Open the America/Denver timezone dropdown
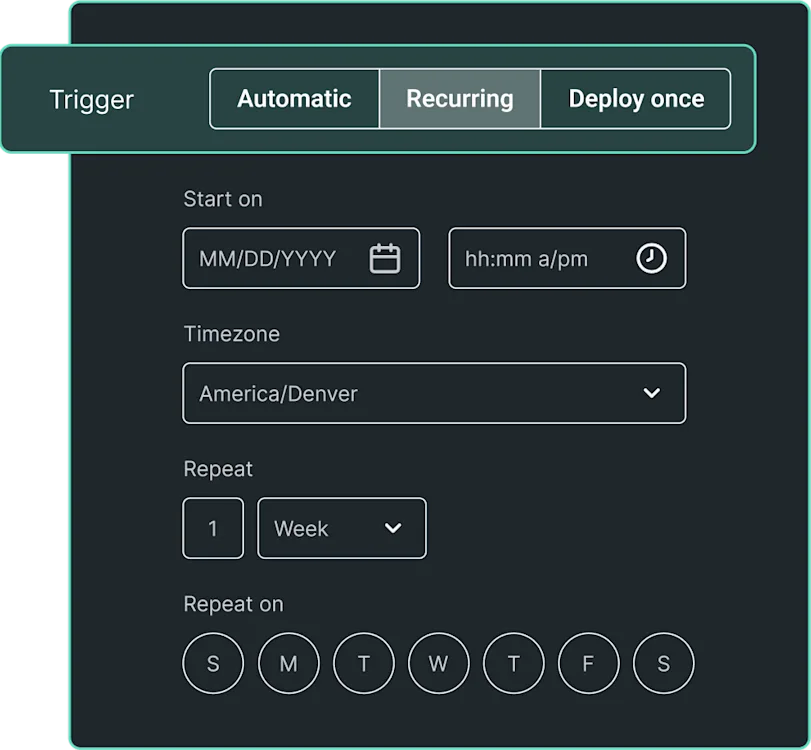Screen dimensions: 811x750 pos(434,393)
